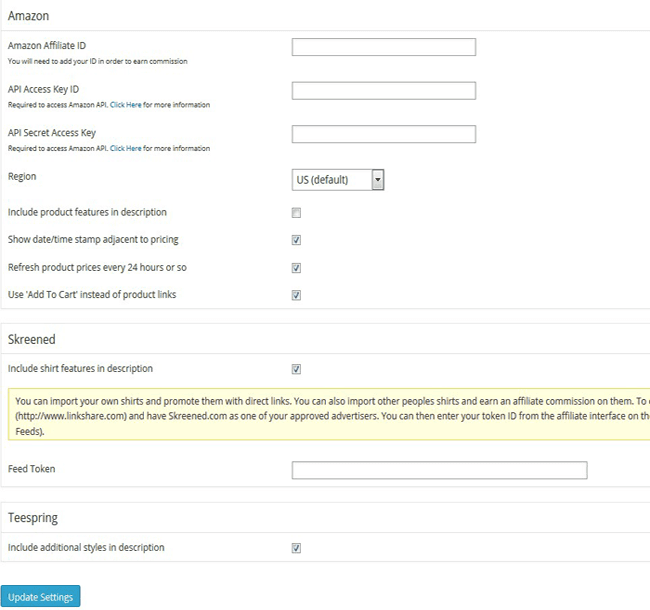Click the Teespring section heading
Screen dimensions: 650x610
[x=33, y=519]
